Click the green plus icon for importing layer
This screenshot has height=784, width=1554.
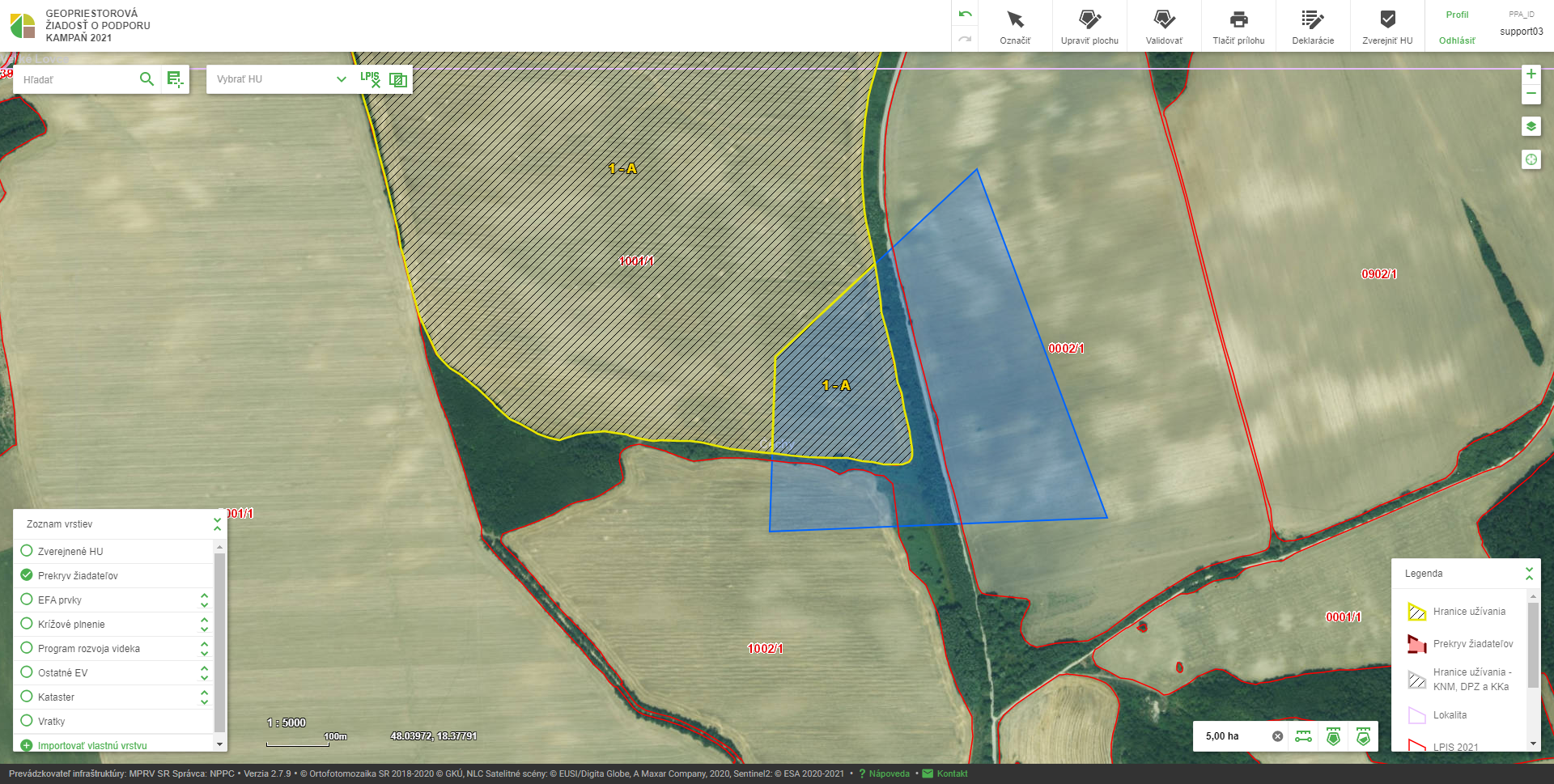(27, 745)
